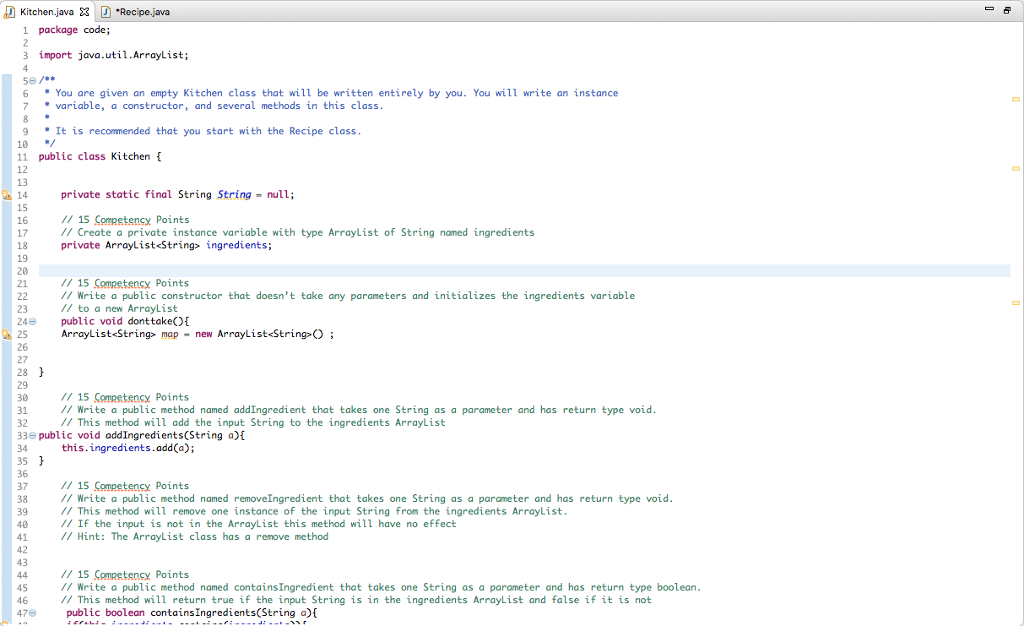Image resolution: width=1024 pixels, height=626 pixels.
Task: Click the 'containsIngredients' method name on line 47
Action: click(203, 613)
